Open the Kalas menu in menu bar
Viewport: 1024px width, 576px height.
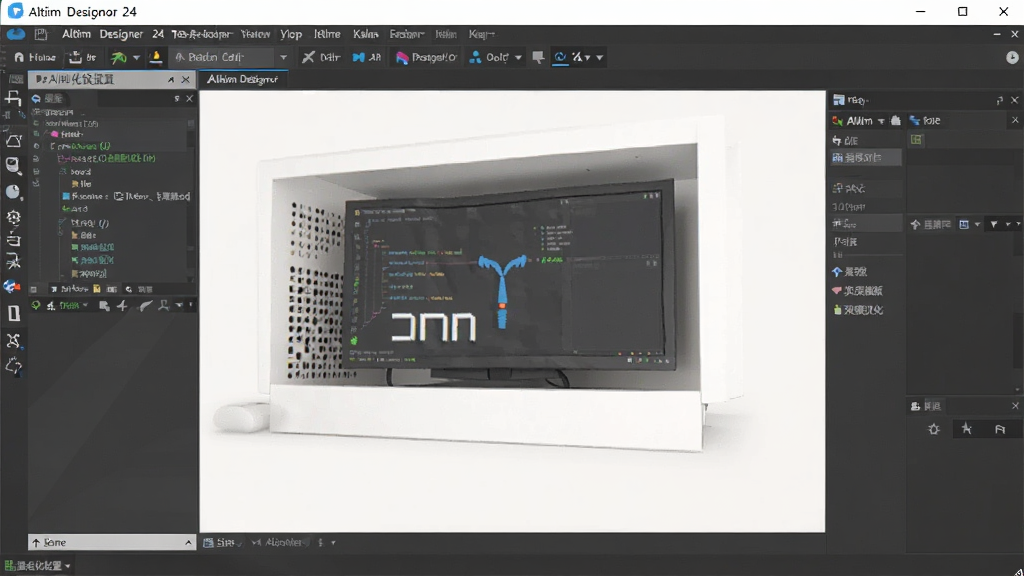coord(365,34)
